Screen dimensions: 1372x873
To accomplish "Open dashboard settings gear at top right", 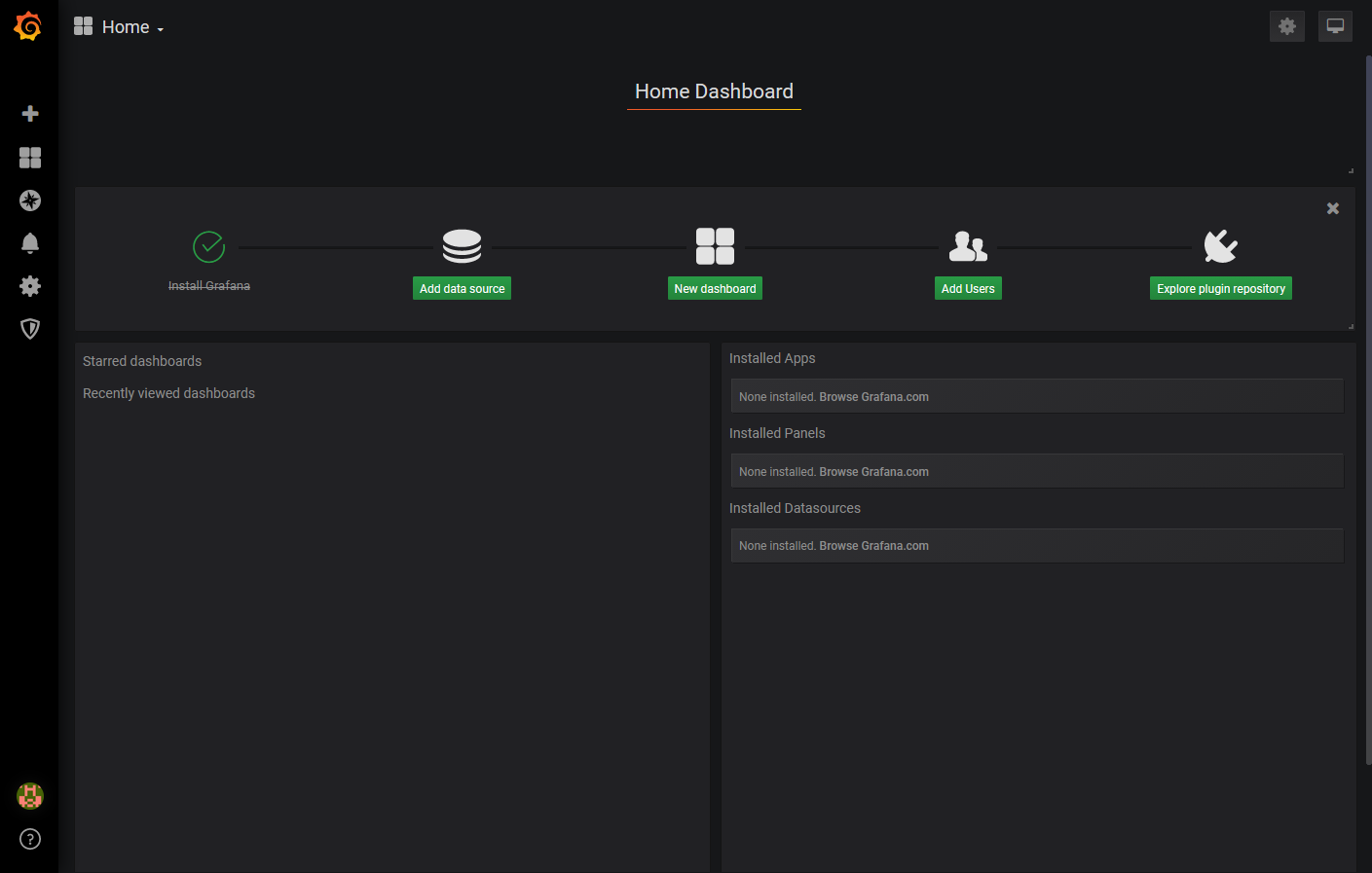I will [x=1287, y=26].
